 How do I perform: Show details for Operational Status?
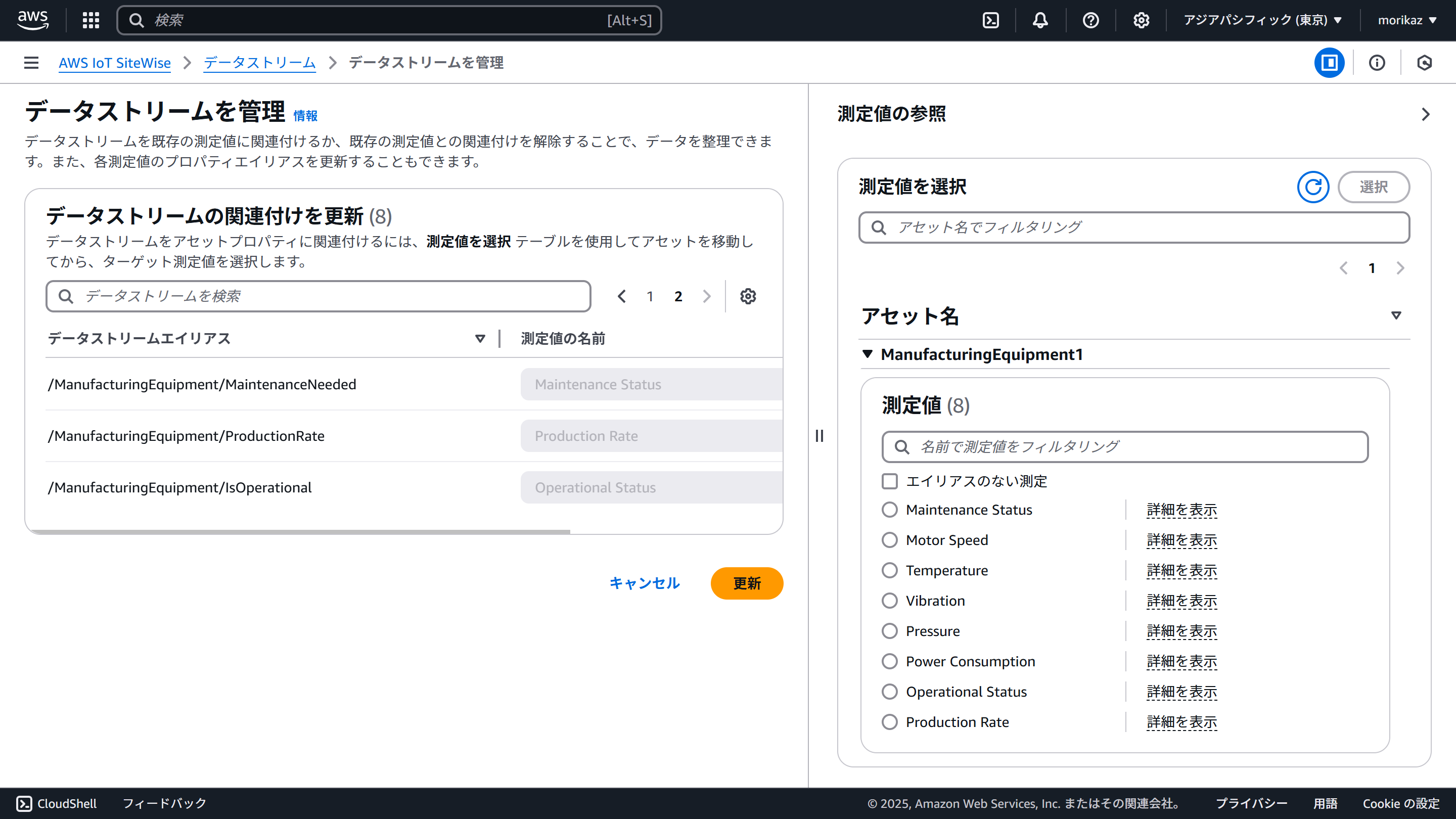tap(1182, 692)
